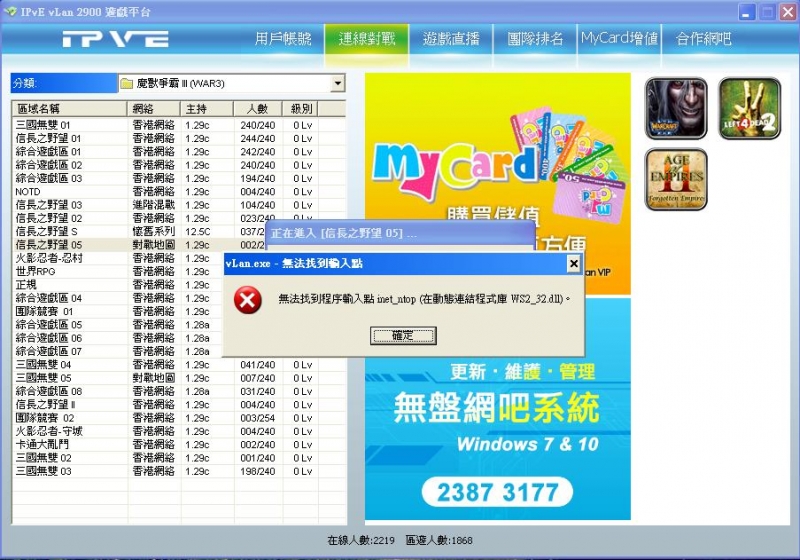Expand the 魔獸爭霸 III category dropdown arrow
This screenshot has height=560, width=800.
337,83
